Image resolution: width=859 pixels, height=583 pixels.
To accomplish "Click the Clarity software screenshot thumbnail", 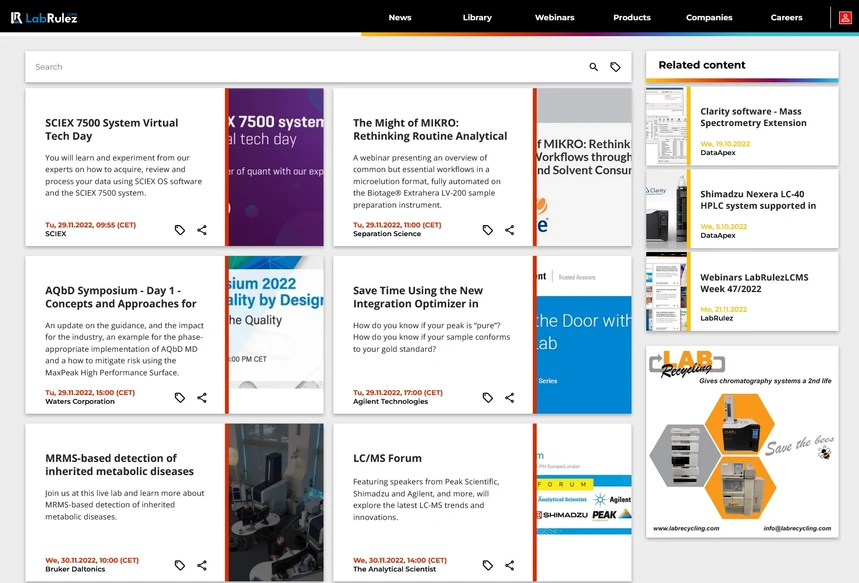I will 666,126.
